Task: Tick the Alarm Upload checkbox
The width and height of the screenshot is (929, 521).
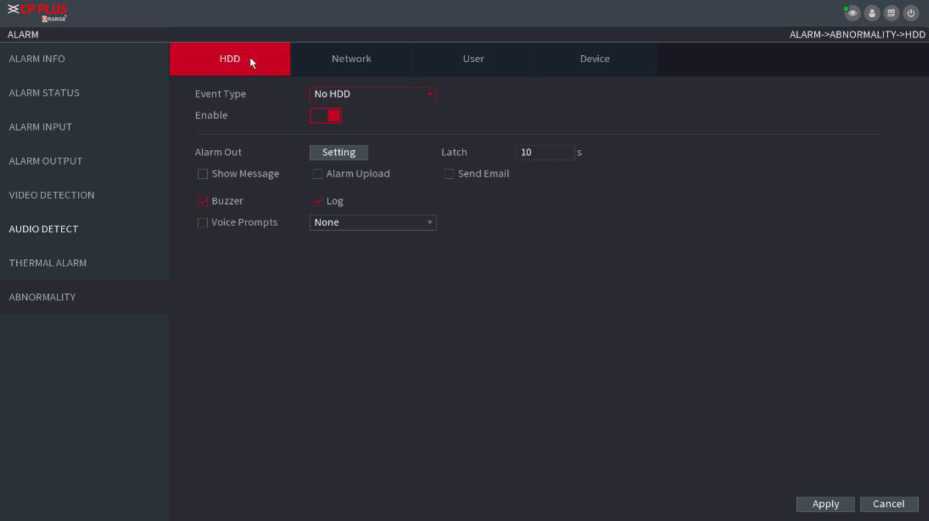Action: pyautogui.click(x=318, y=174)
